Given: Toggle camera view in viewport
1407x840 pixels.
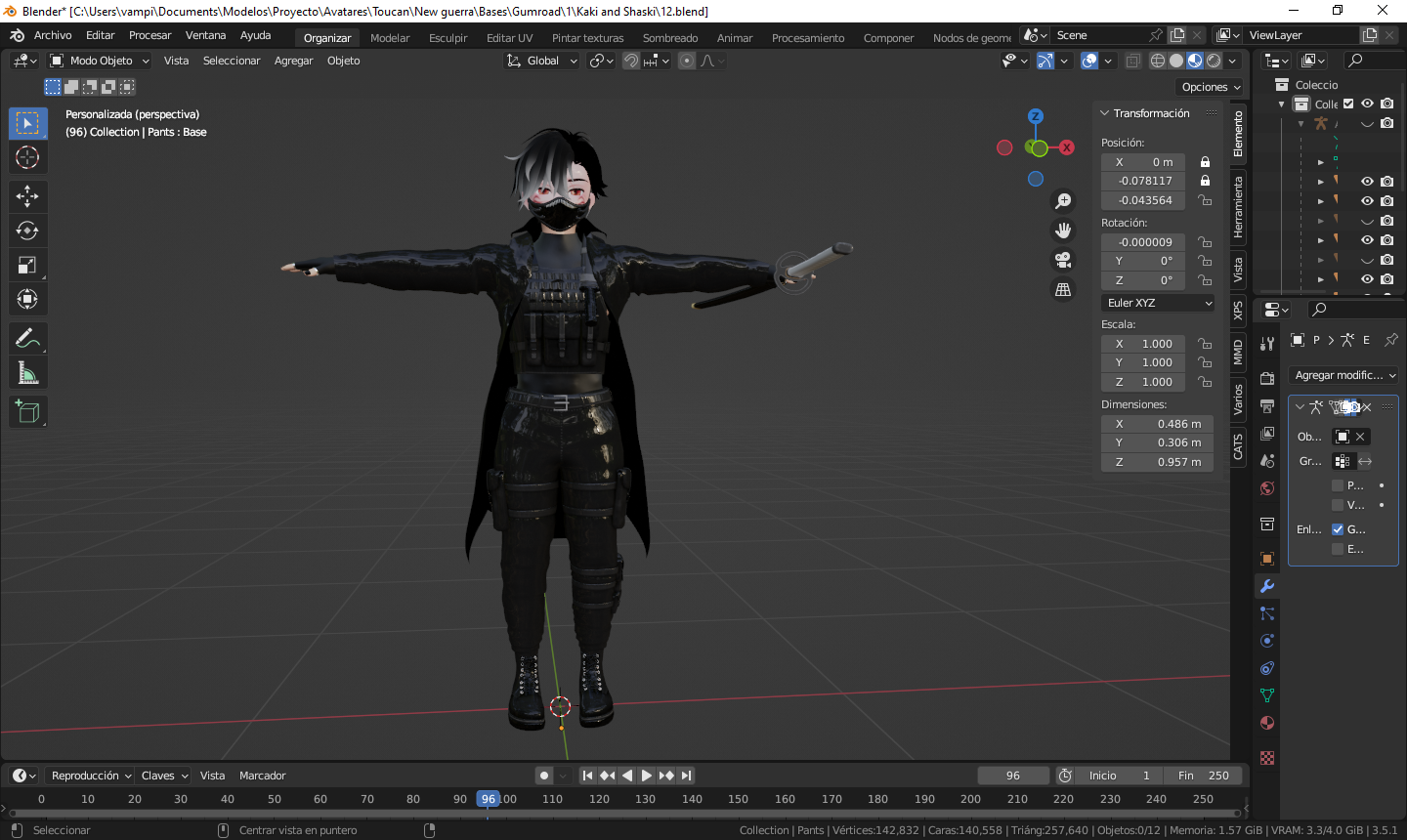Looking at the screenshot, I should (x=1063, y=260).
